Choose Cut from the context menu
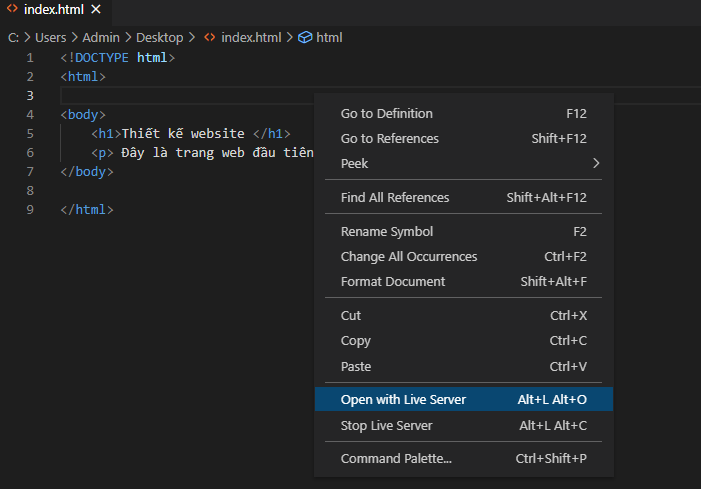The height and width of the screenshot is (489, 701). pos(464,316)
